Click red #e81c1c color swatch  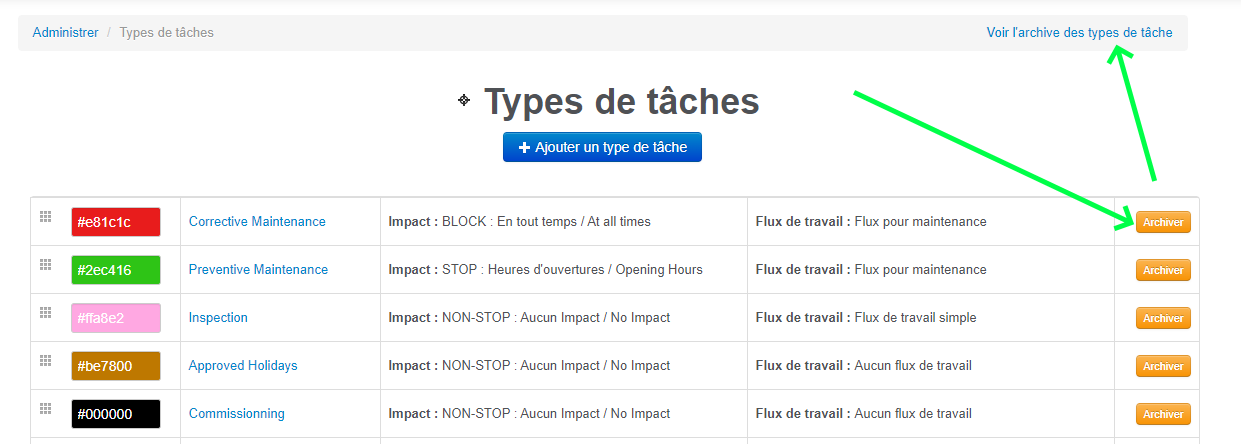click(115, 222)
